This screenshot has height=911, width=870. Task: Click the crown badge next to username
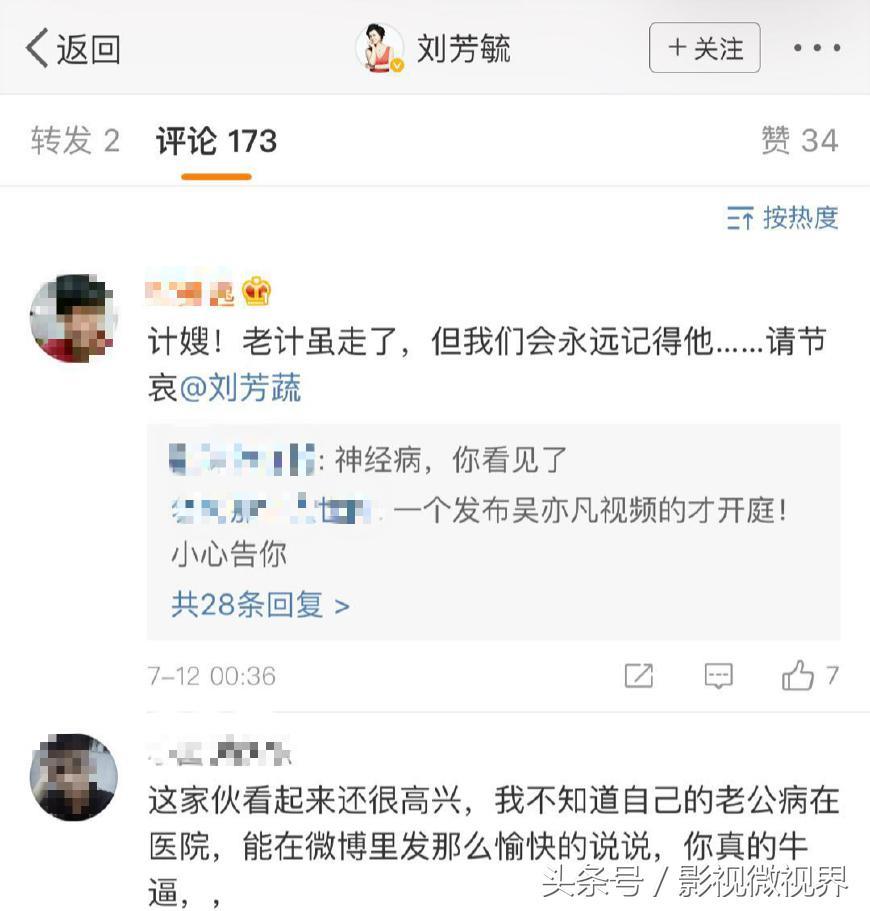coord(257,292)
